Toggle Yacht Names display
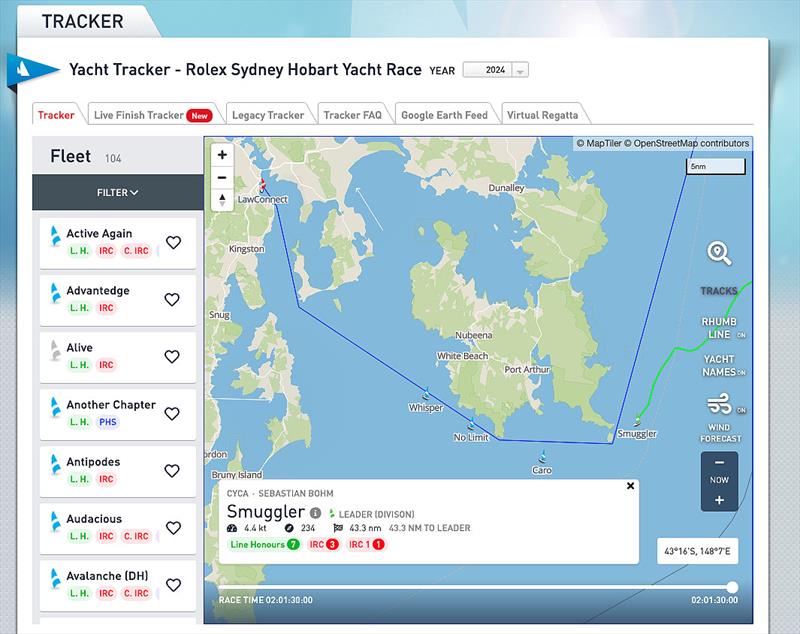 pyautogui.click(x=719, y=366)
